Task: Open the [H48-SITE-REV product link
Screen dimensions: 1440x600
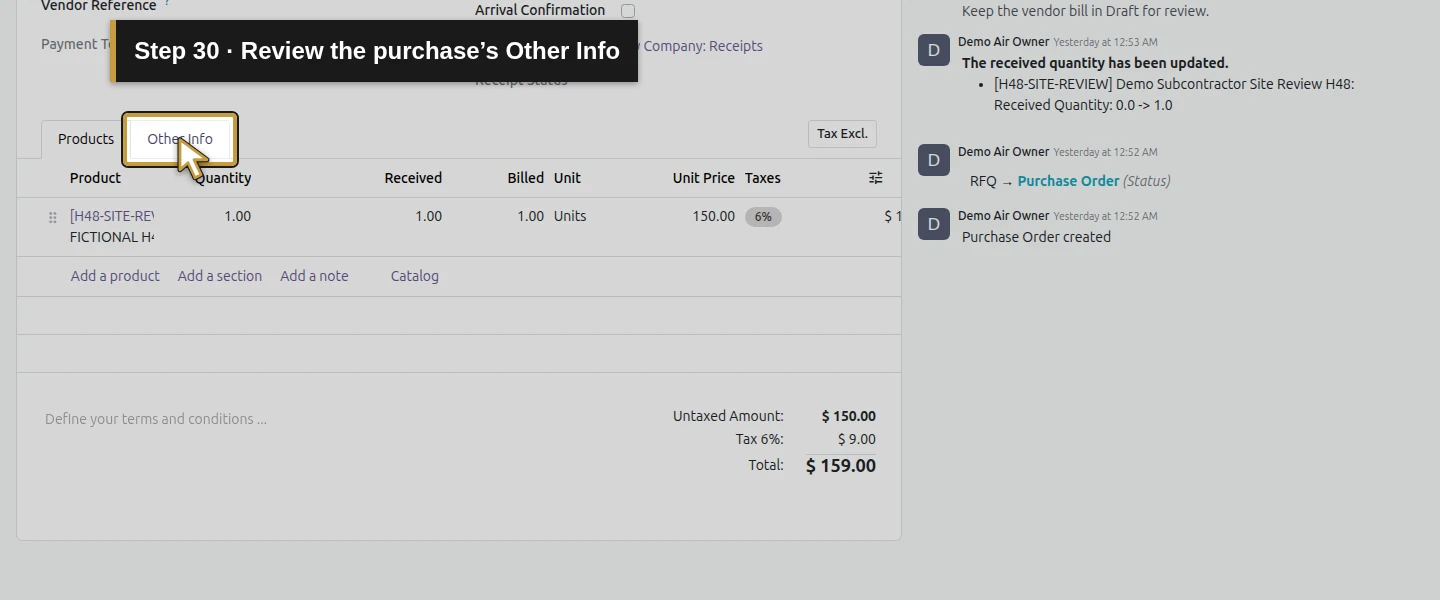Action: pos(112,216)
